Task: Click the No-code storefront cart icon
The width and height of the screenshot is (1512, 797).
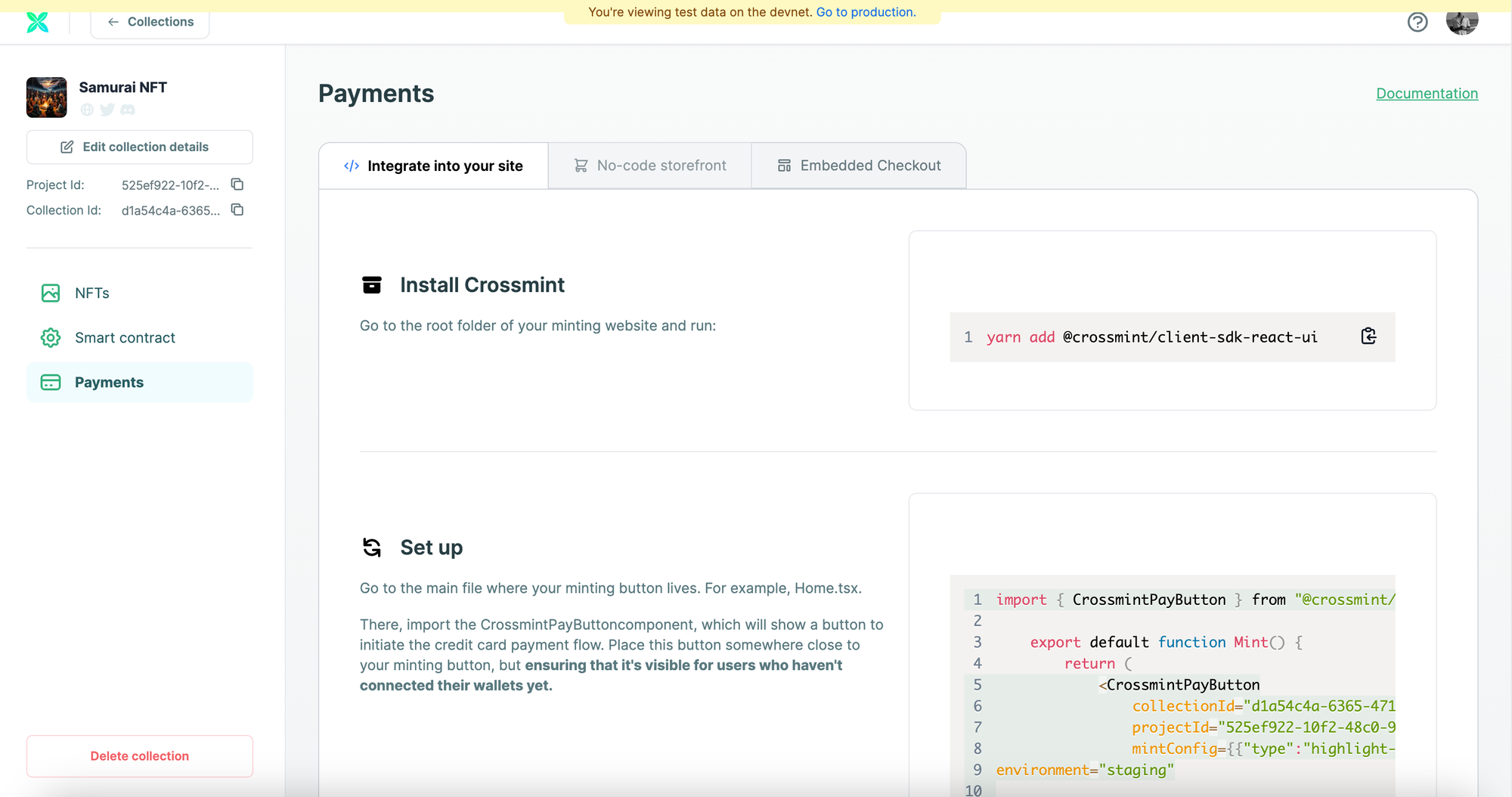Action: click(x=581, y=166)
